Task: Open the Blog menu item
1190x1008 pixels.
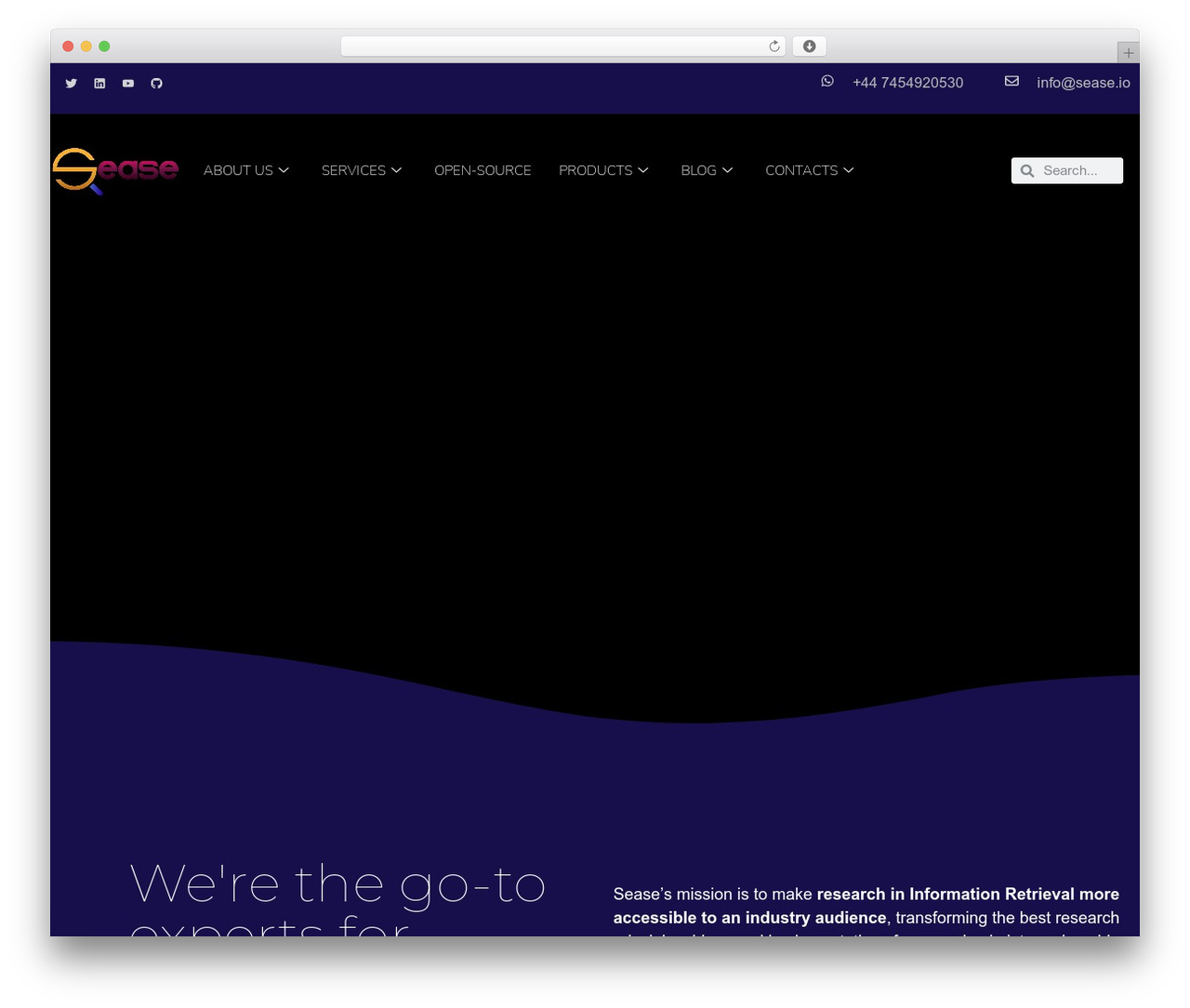Action: click(x=698, y=170)
